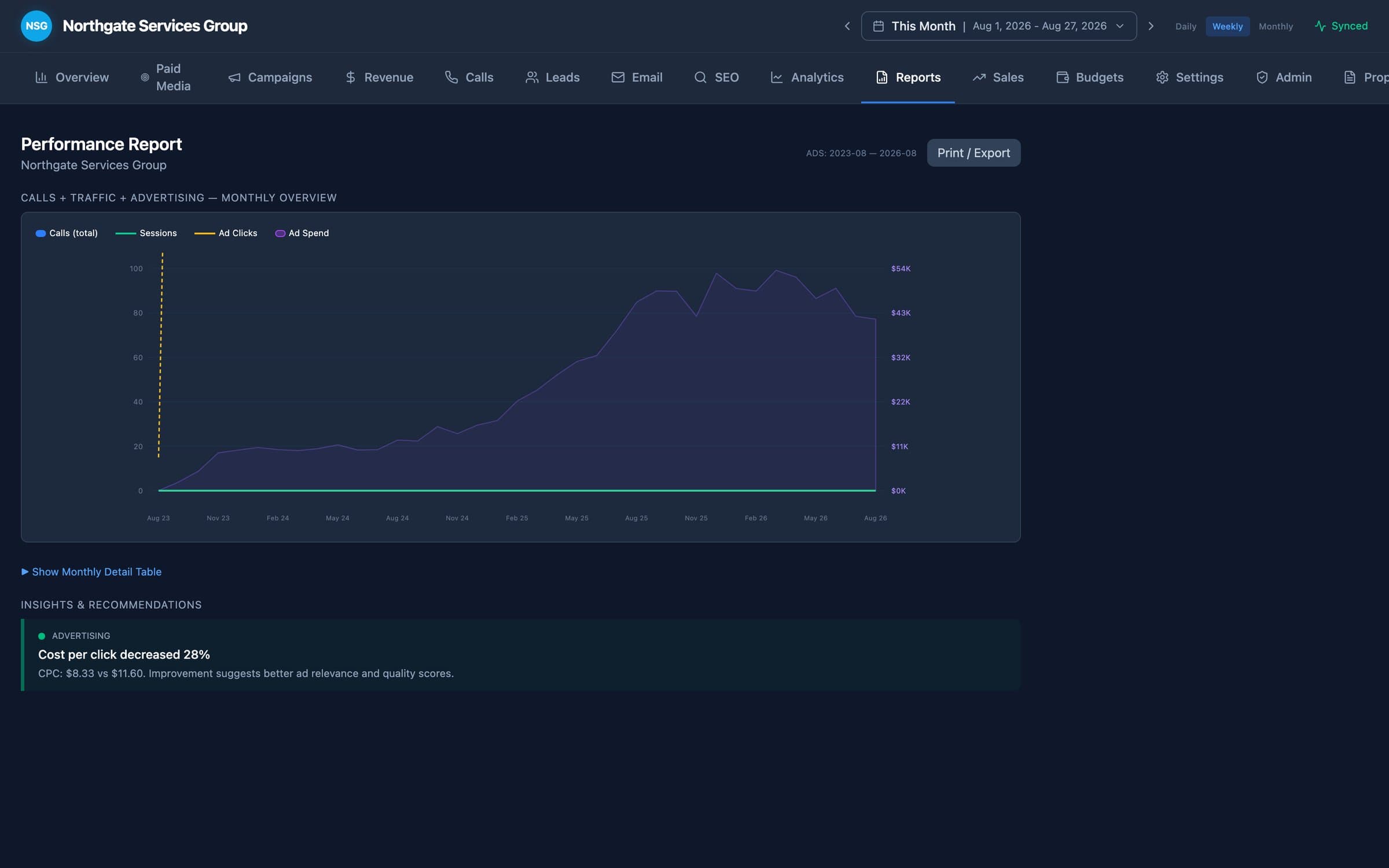Click the ADS: 2023-08 — 2026-08 range text

click(x=861, y=153)
